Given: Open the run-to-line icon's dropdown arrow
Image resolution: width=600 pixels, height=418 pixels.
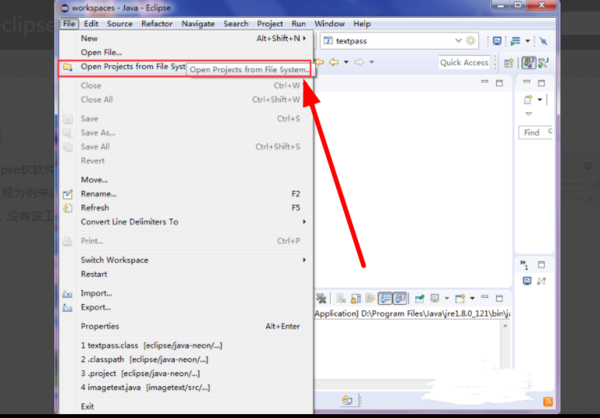Looking at the screenshot, I should coord(528,41).
